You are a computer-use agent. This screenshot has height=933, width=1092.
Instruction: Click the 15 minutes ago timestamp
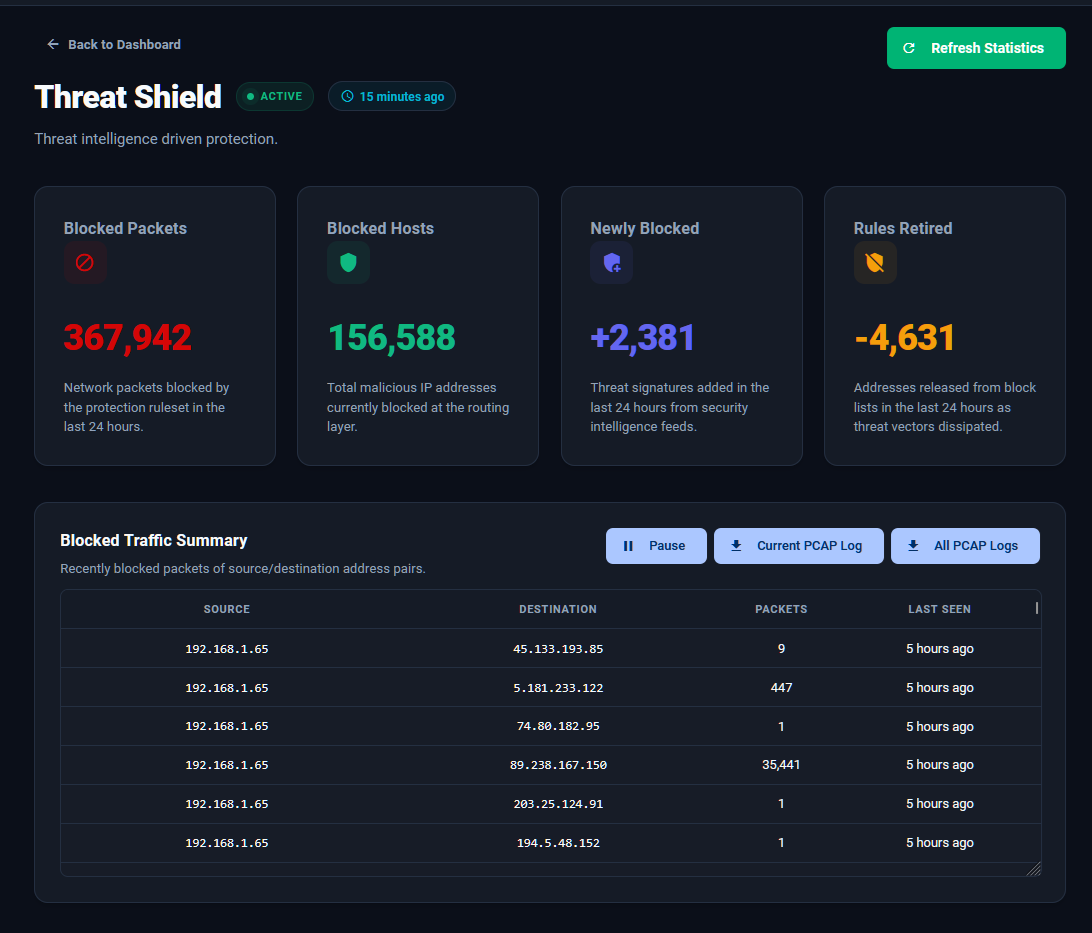tap(391, 96)
